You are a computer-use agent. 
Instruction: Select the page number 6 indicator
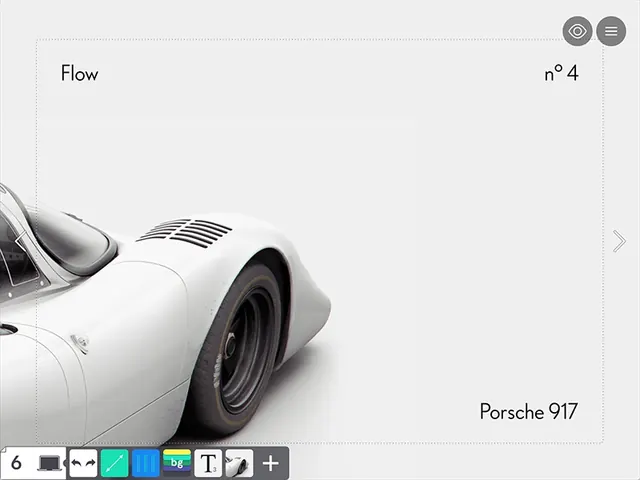[x=16, y=463]
